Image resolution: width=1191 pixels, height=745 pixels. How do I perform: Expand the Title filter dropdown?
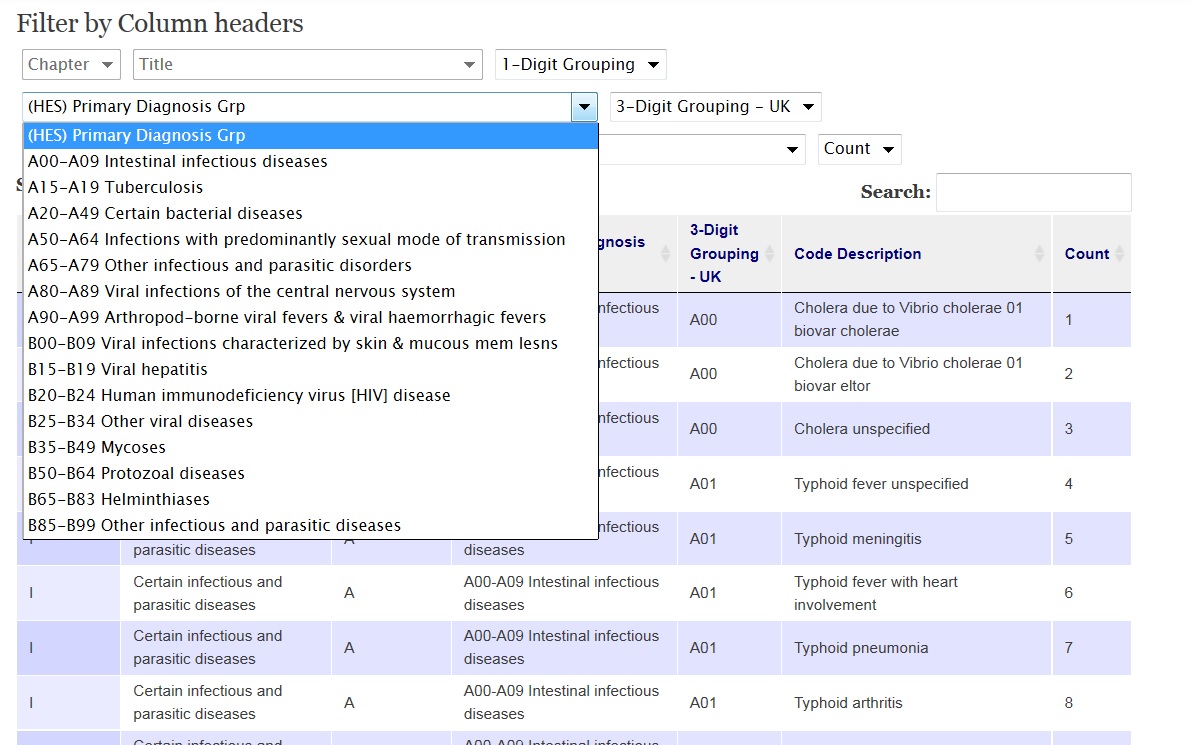[307, 65]
